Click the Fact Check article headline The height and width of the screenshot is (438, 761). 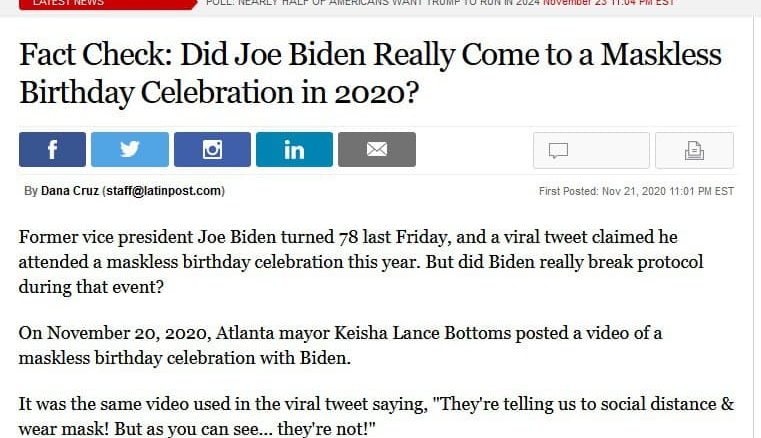(370, 73)
